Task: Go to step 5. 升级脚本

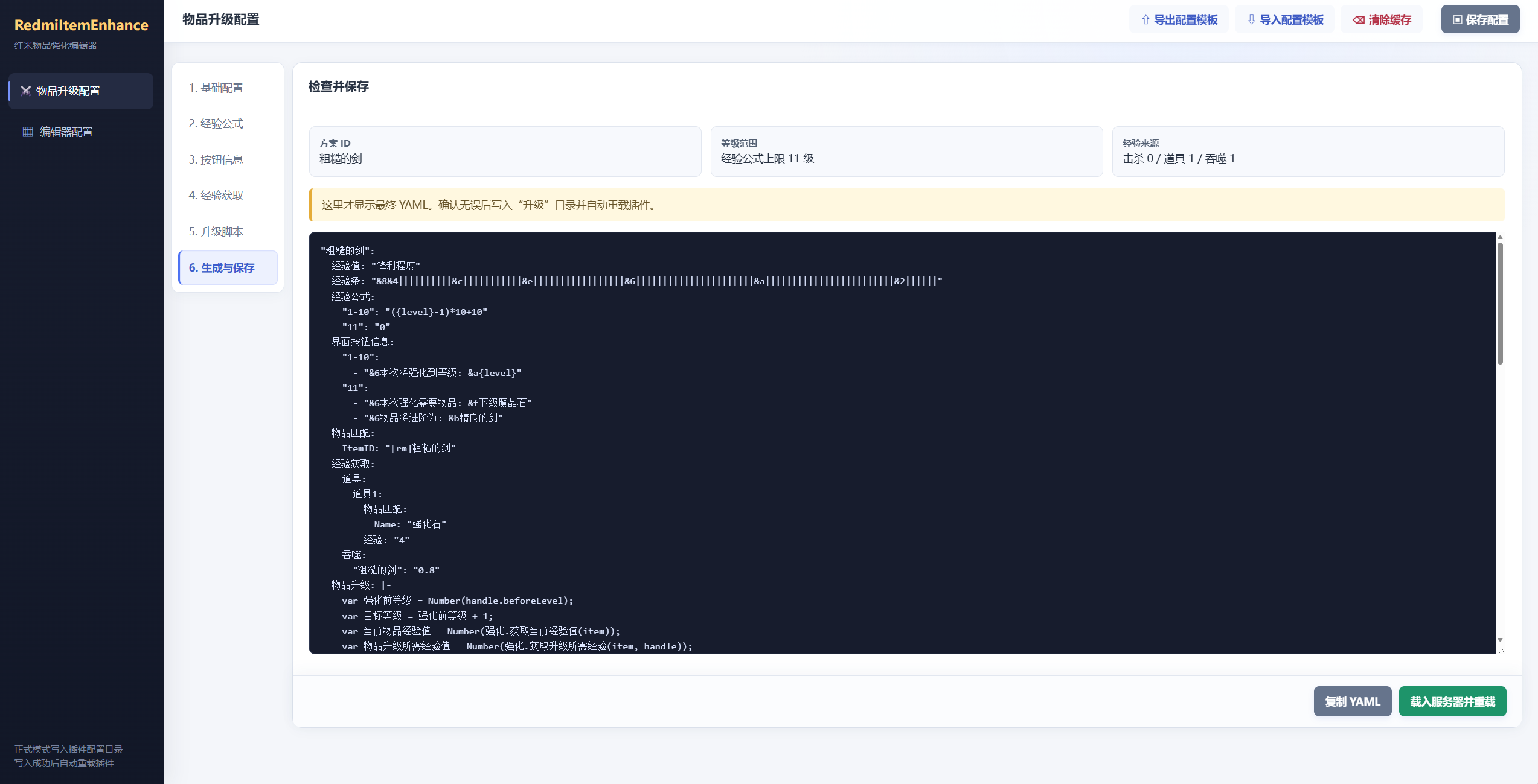Action: pos(228,232)
